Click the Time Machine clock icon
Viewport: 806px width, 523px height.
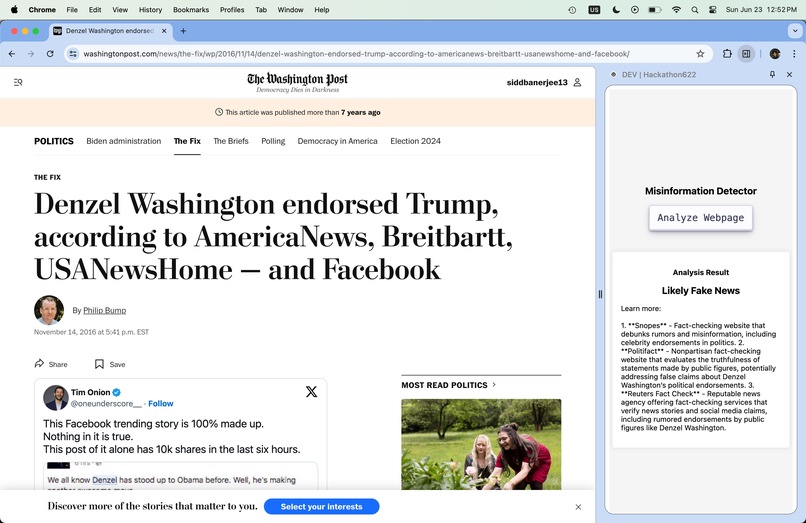pos(572,9)
